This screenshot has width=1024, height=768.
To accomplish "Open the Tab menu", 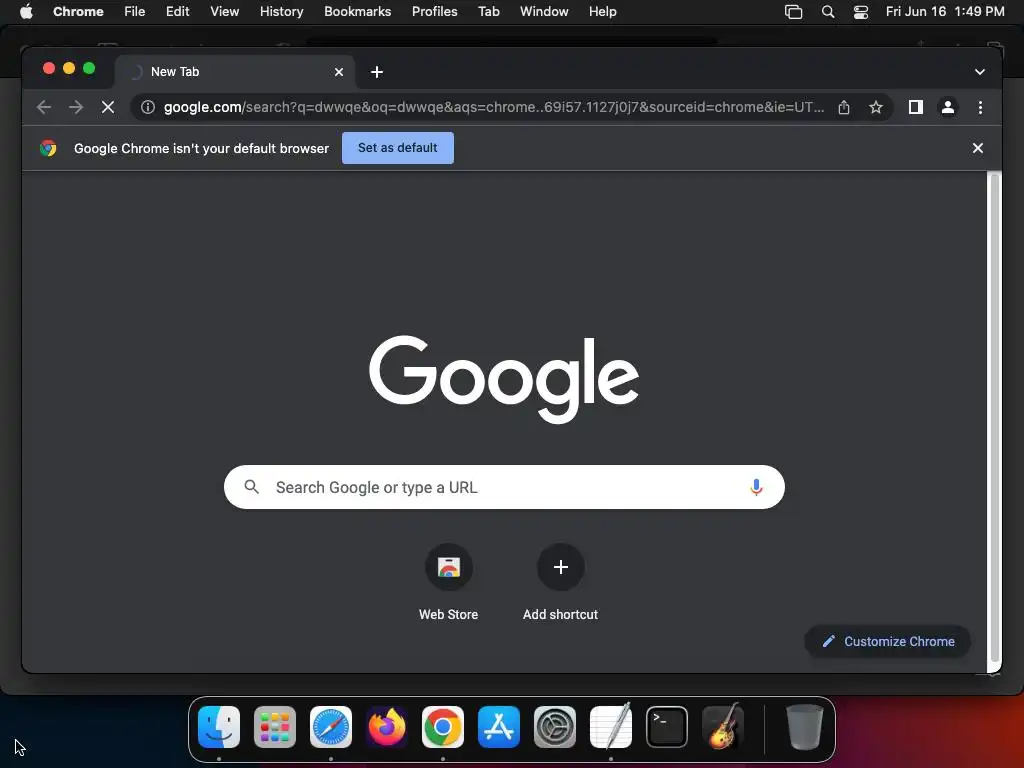I will coord(488,11).
